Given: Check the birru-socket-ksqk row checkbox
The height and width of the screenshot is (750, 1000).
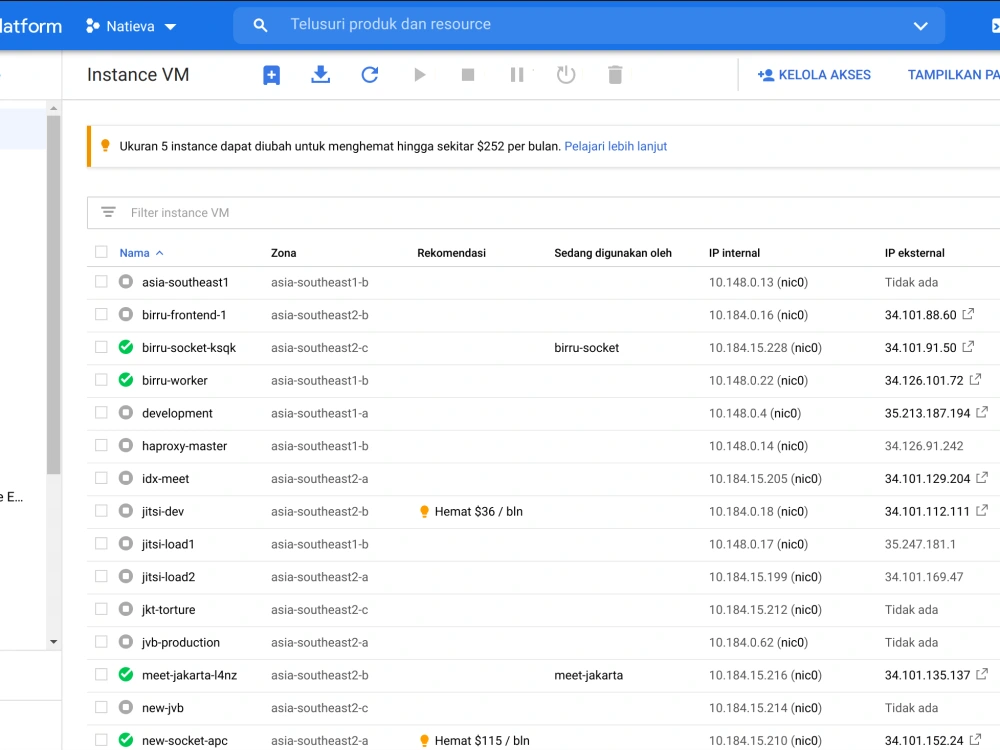Looking at the screenshot, I should pos(101,347).
